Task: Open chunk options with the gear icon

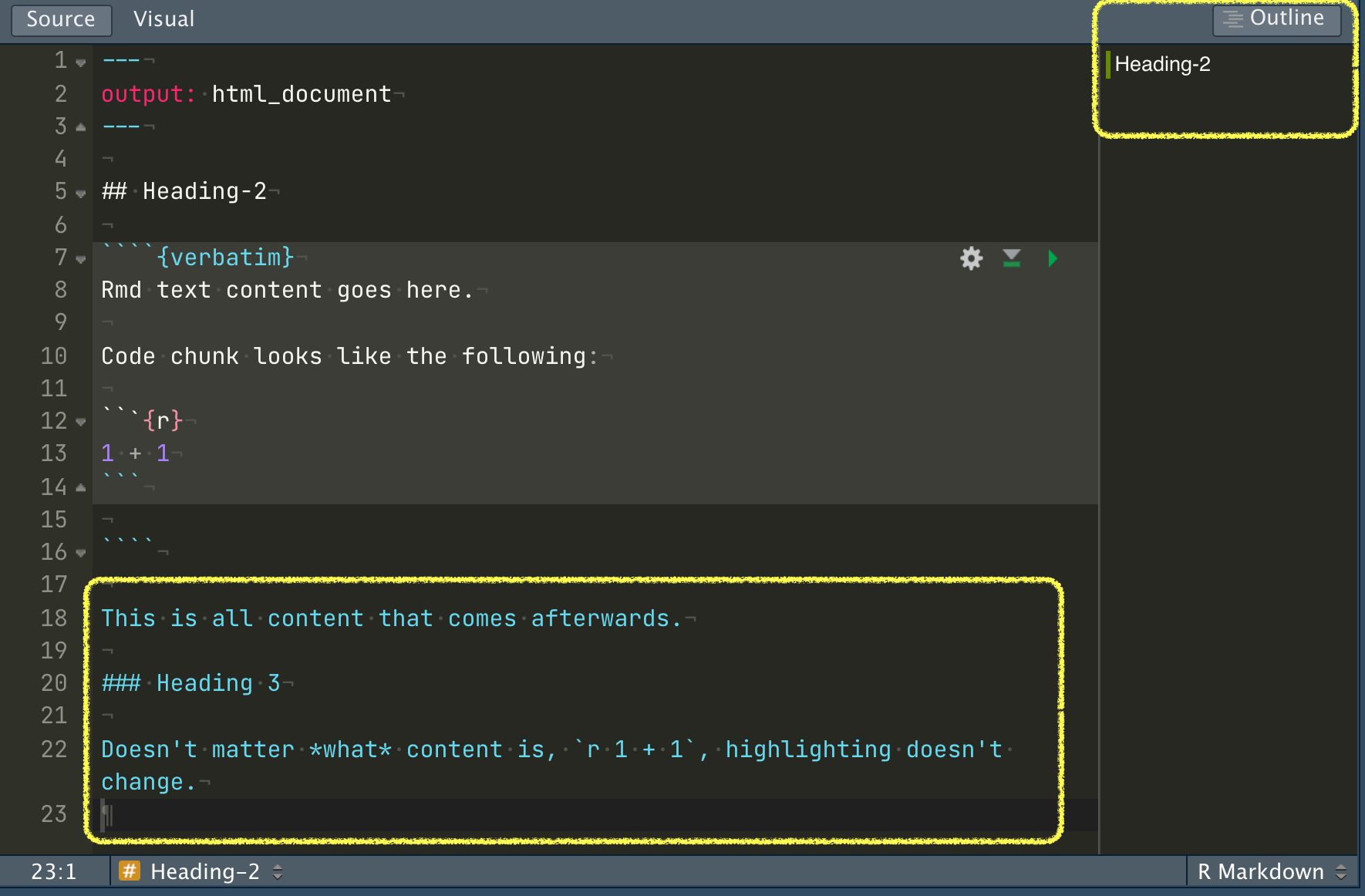Action: [971, 259]
